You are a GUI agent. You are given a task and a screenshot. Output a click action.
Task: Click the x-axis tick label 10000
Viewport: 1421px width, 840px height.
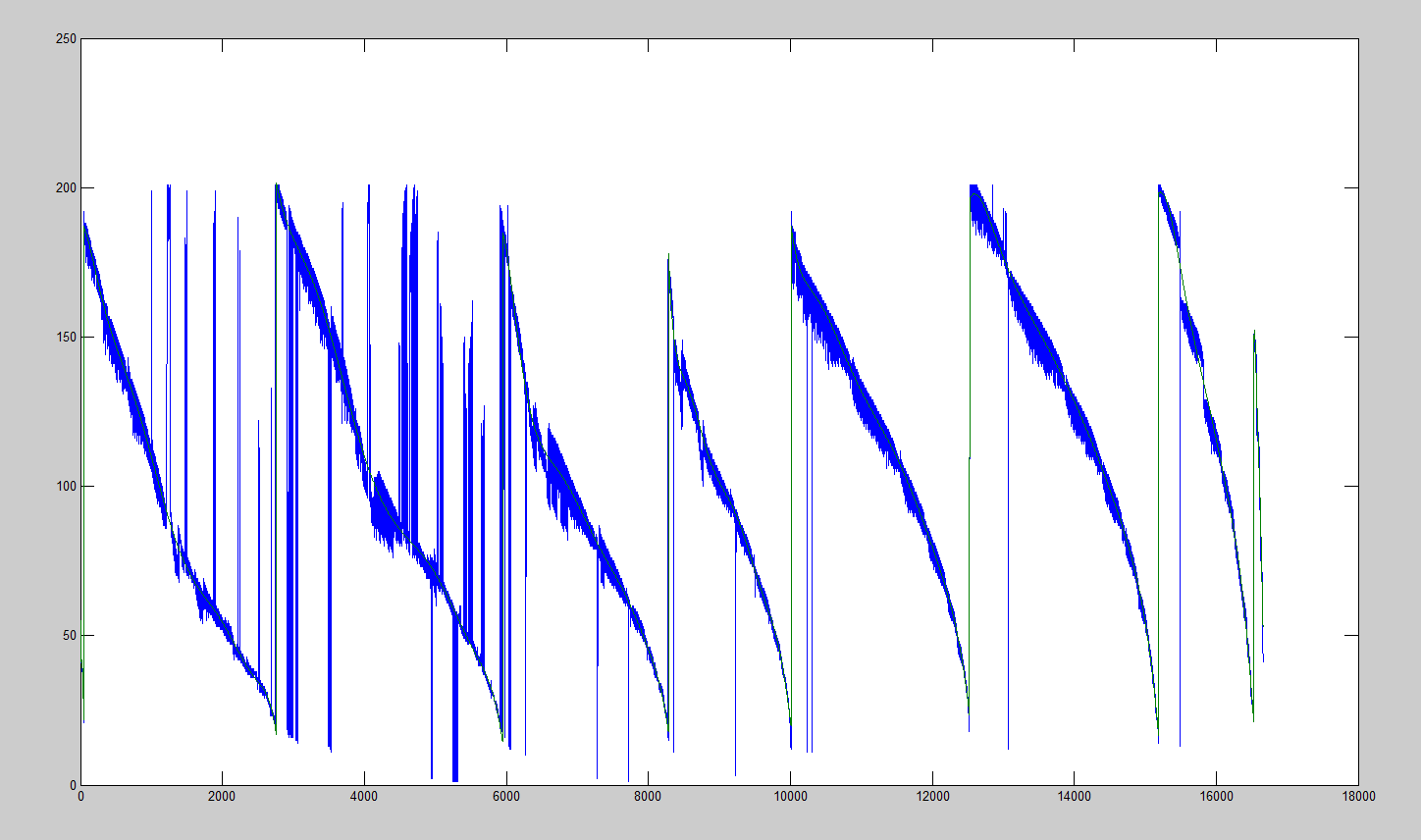click(790, 798)
